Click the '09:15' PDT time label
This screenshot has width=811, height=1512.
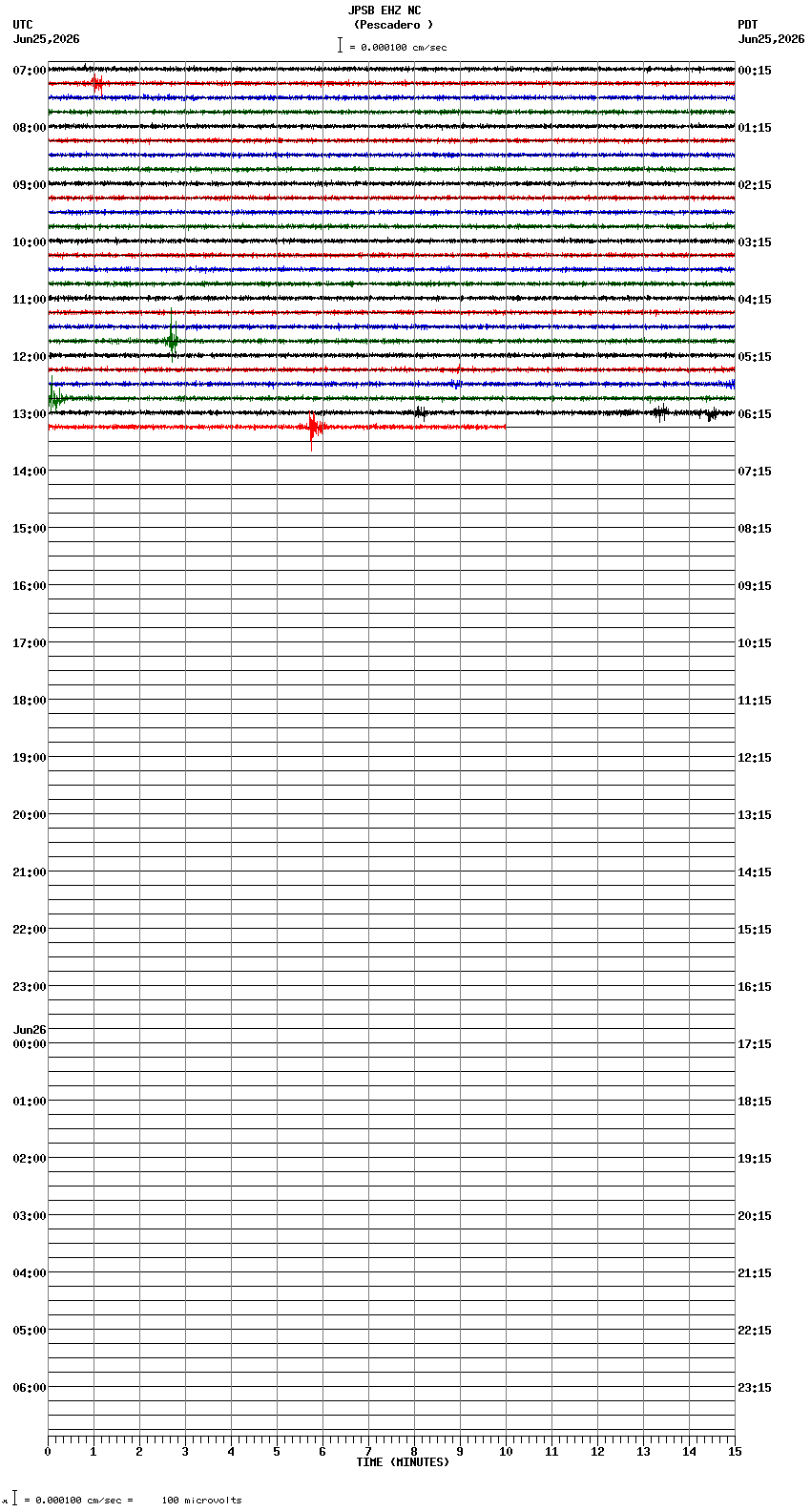755,586
